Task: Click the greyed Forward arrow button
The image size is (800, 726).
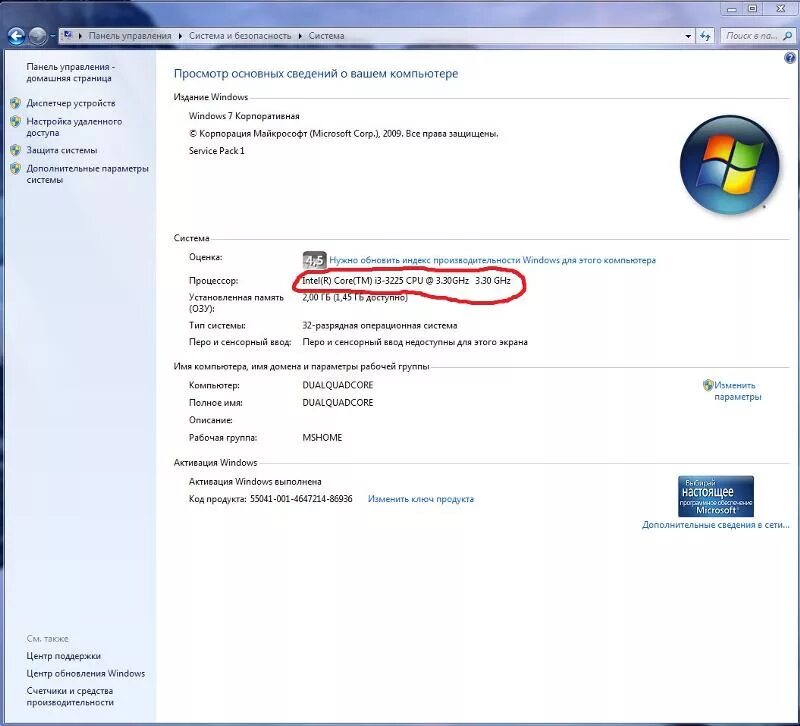Action: click(x=37, y=36)
